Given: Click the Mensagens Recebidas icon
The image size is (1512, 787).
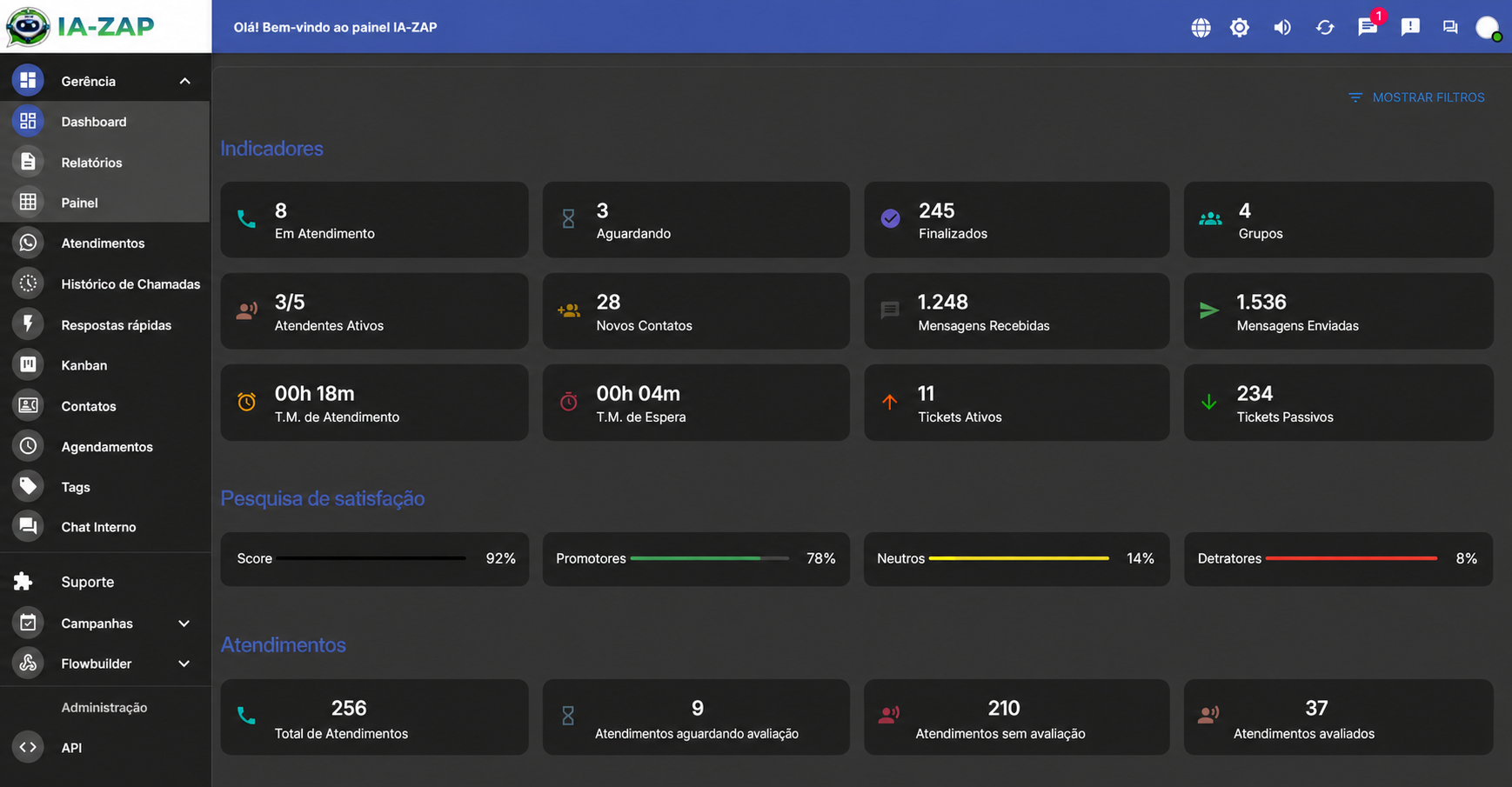Looking at the screenshot, I should pos(889,310).
